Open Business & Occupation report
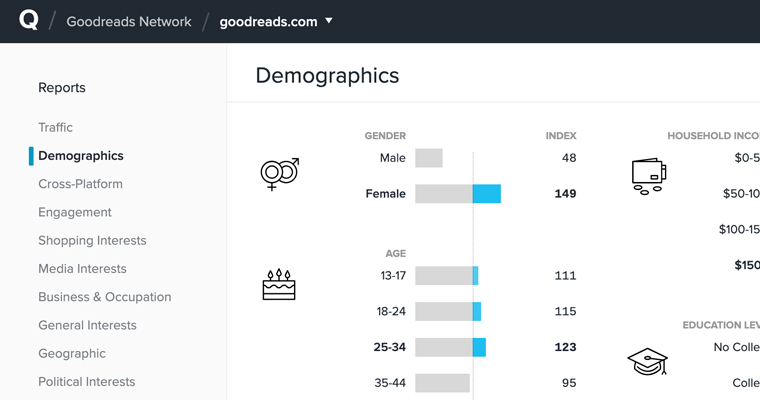This screenshot has width=760, height=400. [x=105, y=297]
